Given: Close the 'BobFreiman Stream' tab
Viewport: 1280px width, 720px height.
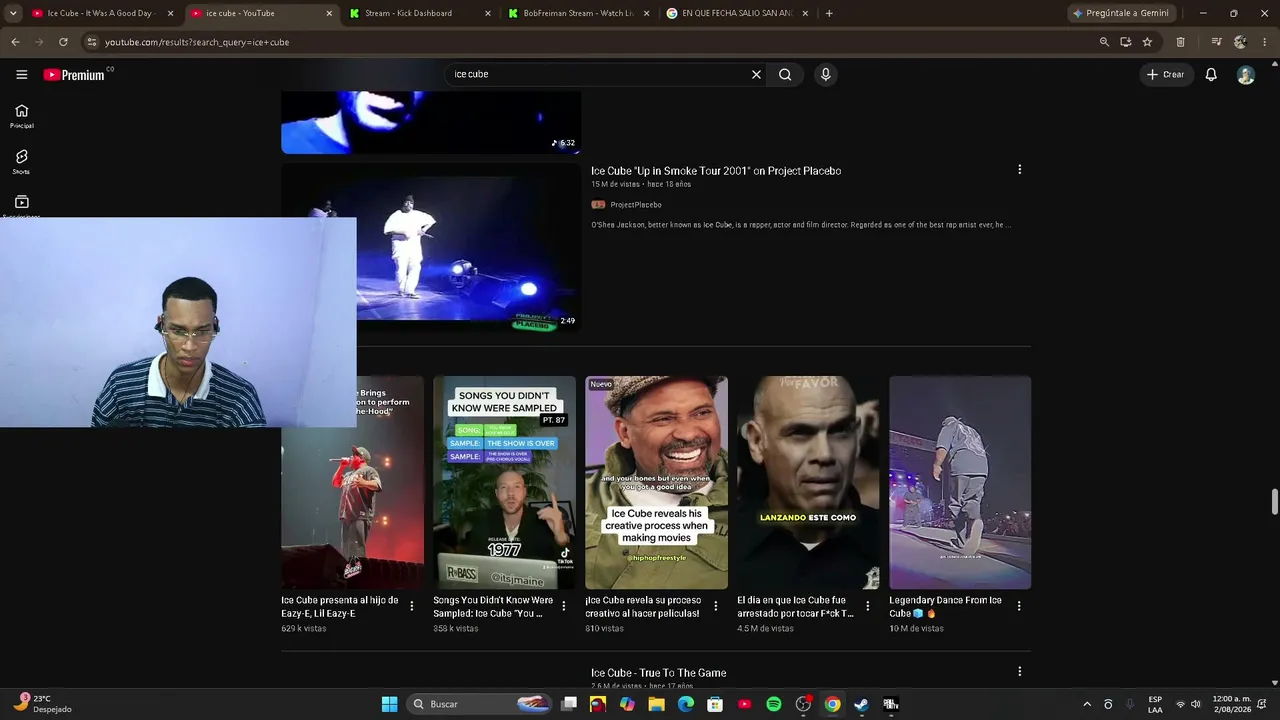Looking at the screenshot, I should tap(647, 13).
